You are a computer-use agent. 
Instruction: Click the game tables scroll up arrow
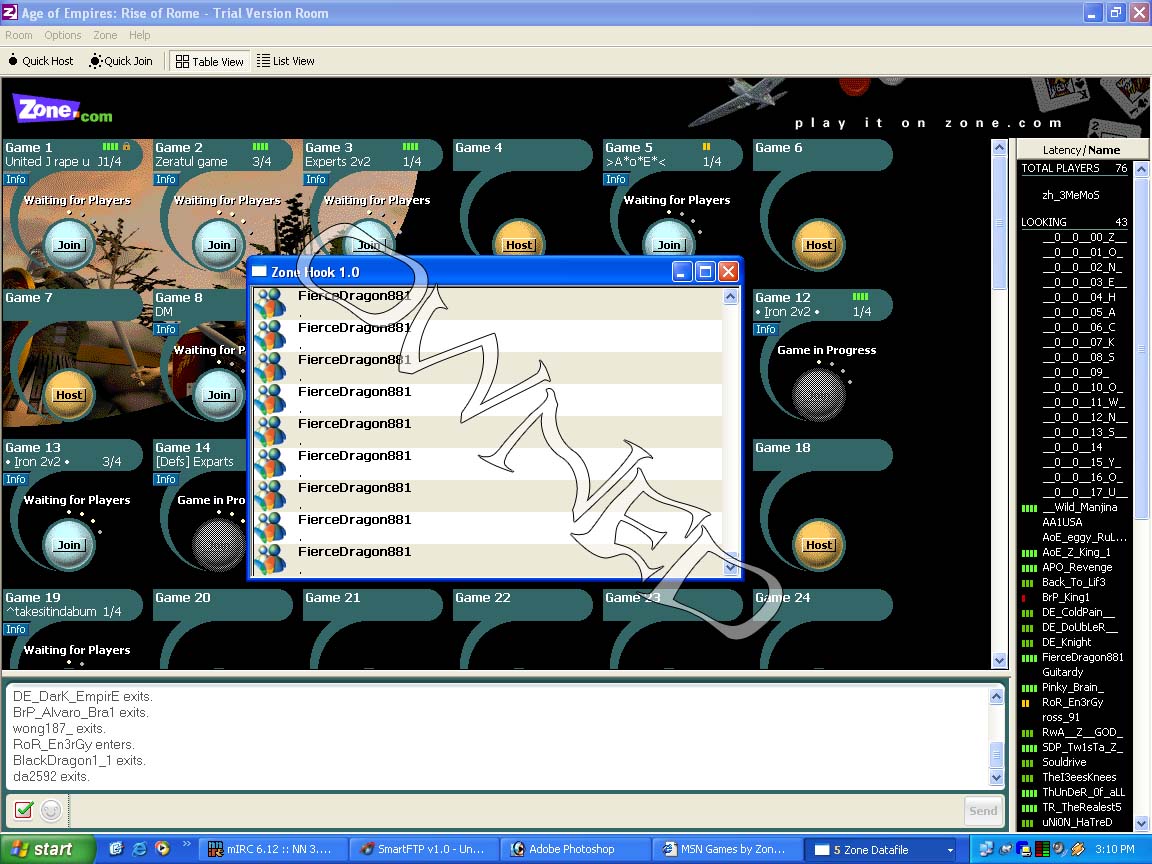[x=999, y=147]
